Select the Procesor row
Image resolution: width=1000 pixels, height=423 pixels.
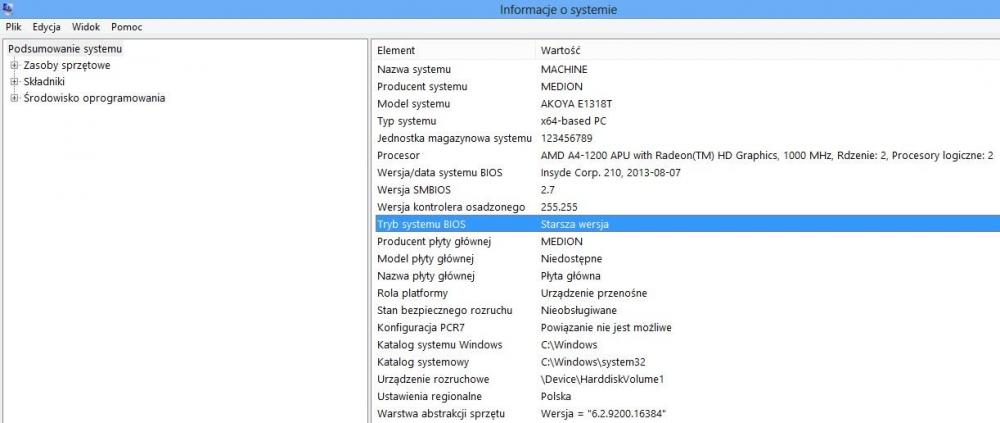[398, 155]
